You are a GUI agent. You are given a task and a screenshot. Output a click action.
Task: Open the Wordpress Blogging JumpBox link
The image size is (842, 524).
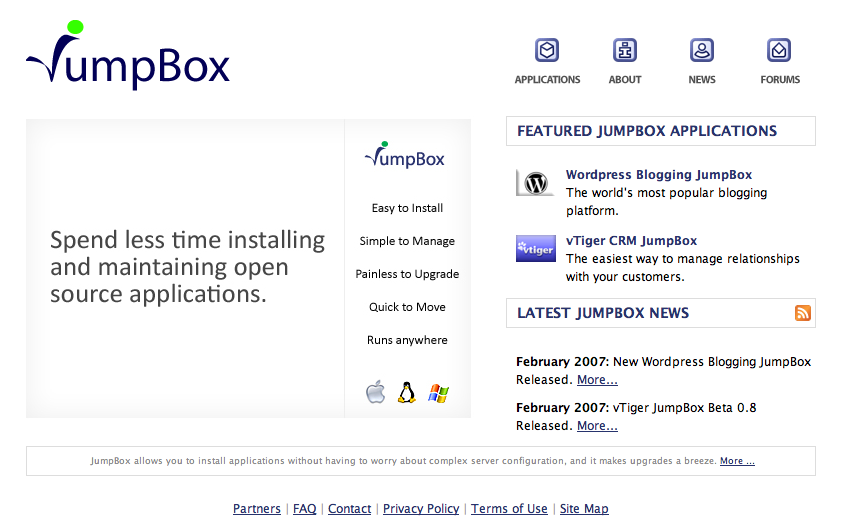658,175
